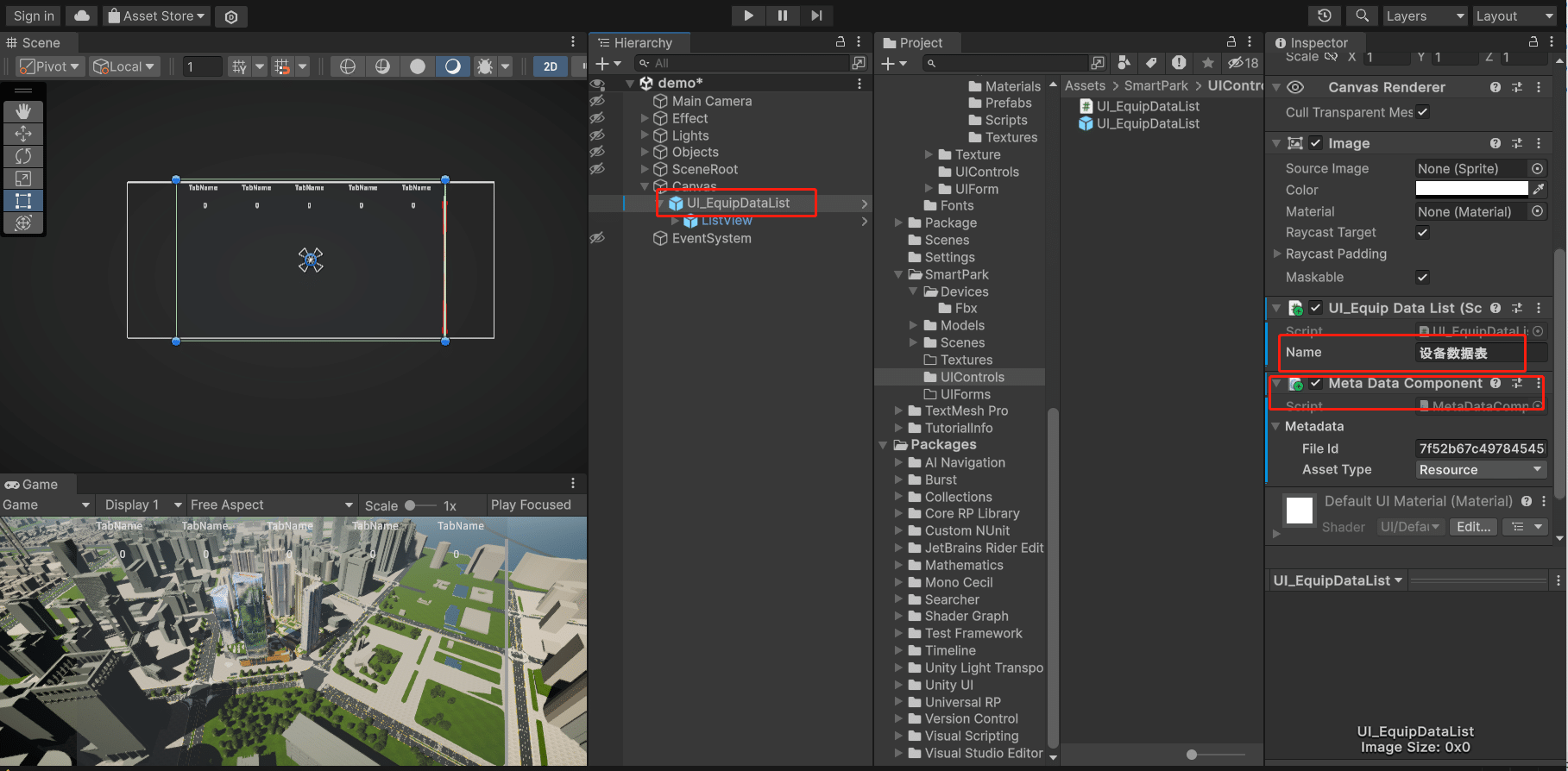
Task: Open the color eyedropper picker for Image
Action: [x=1539, y=189]
